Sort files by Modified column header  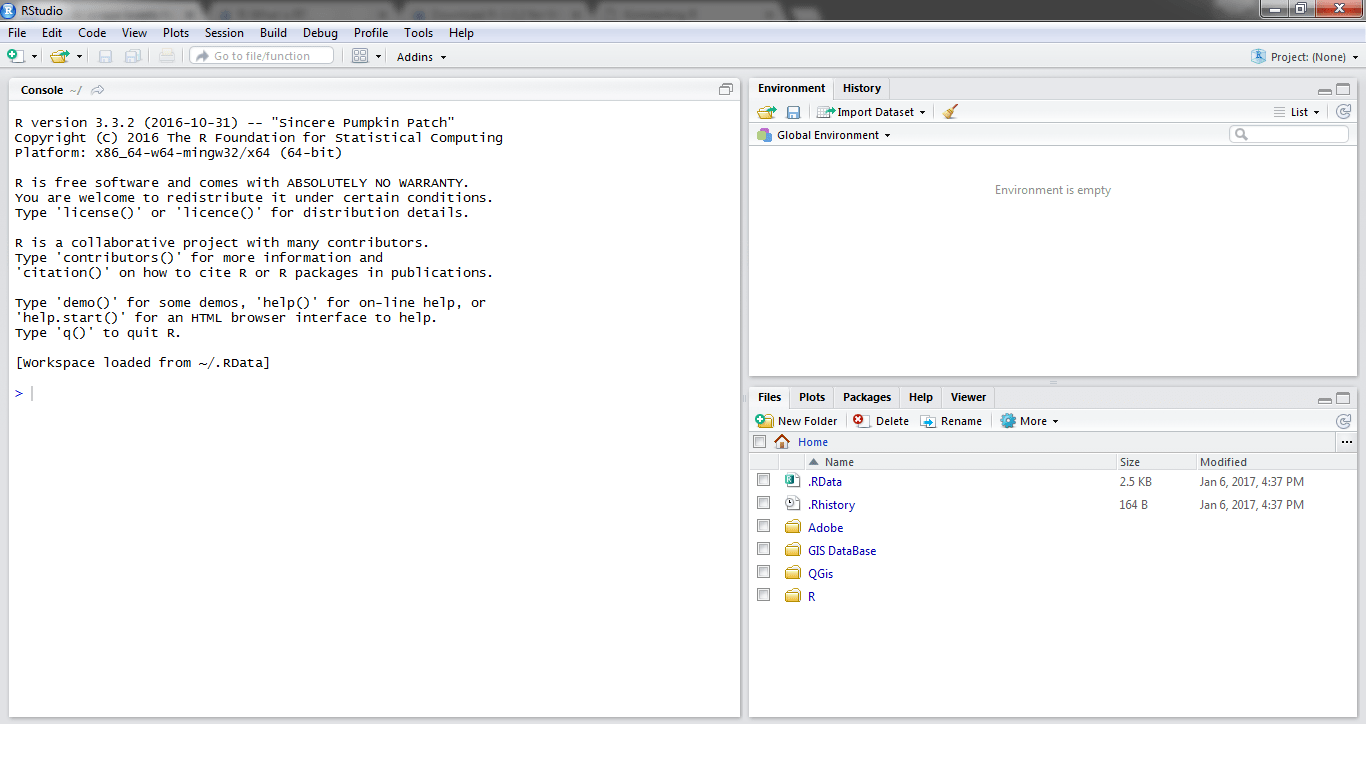(1276, 462)
